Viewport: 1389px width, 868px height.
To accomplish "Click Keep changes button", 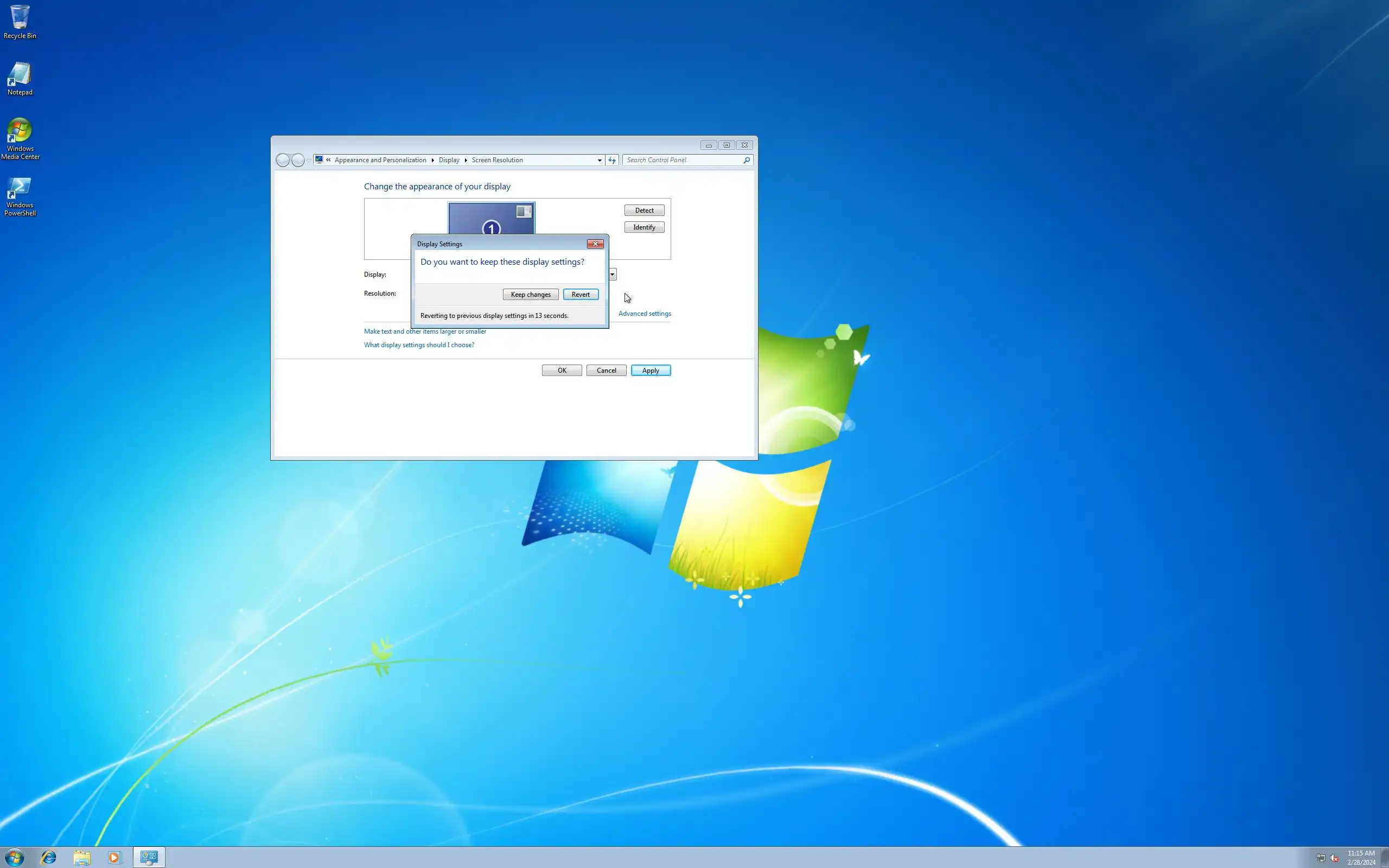I will pyautogui.click(x=530, y=295).
